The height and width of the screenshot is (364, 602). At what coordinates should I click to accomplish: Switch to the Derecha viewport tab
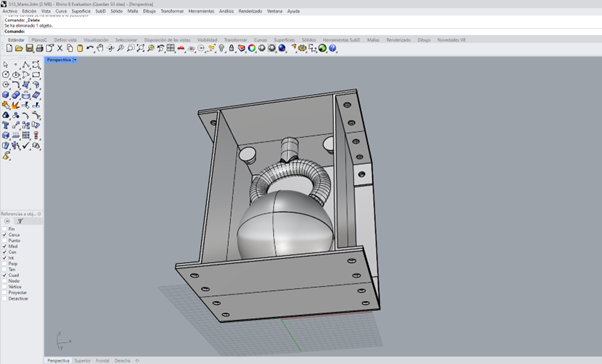tap(122, 361)
